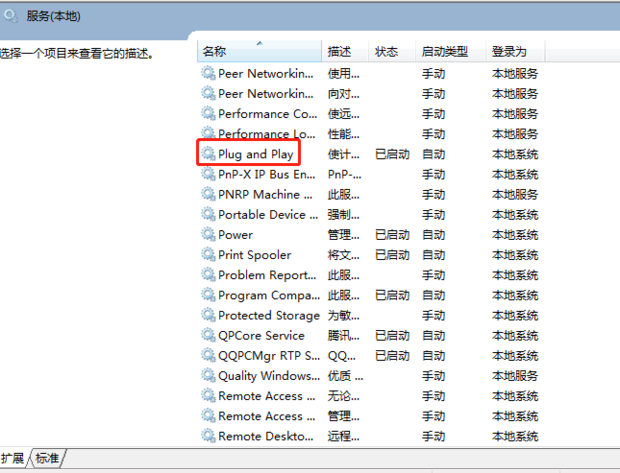Select the Portable Device service gear icon
Screen dimensions: 620x473
tap(208, 213)
